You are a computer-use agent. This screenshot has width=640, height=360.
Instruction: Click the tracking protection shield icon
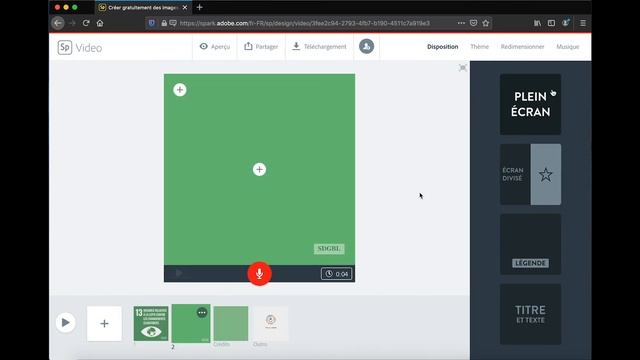152,23
